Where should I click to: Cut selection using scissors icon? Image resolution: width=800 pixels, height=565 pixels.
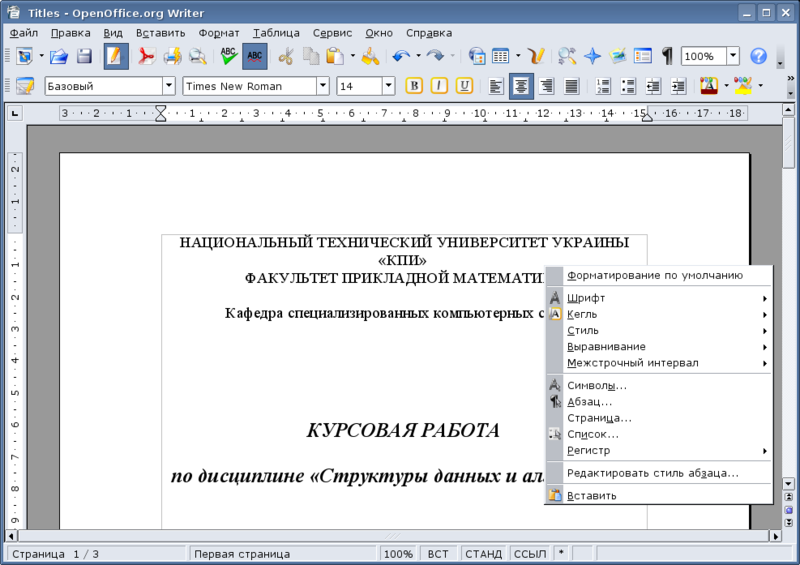point(286,56)
